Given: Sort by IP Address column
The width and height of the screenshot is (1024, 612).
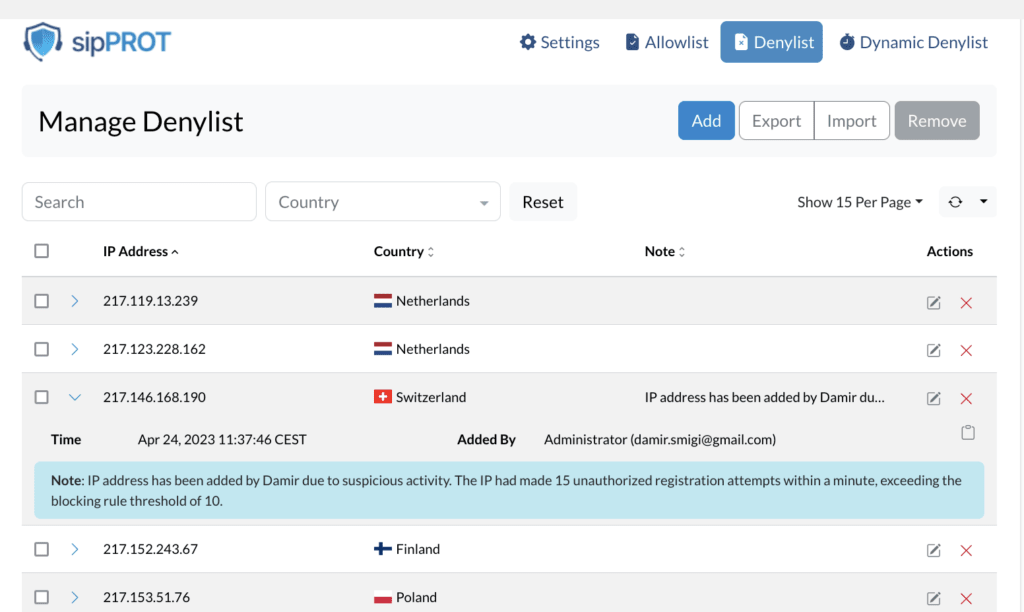Looking at the screenshot, I should point(140,251).
